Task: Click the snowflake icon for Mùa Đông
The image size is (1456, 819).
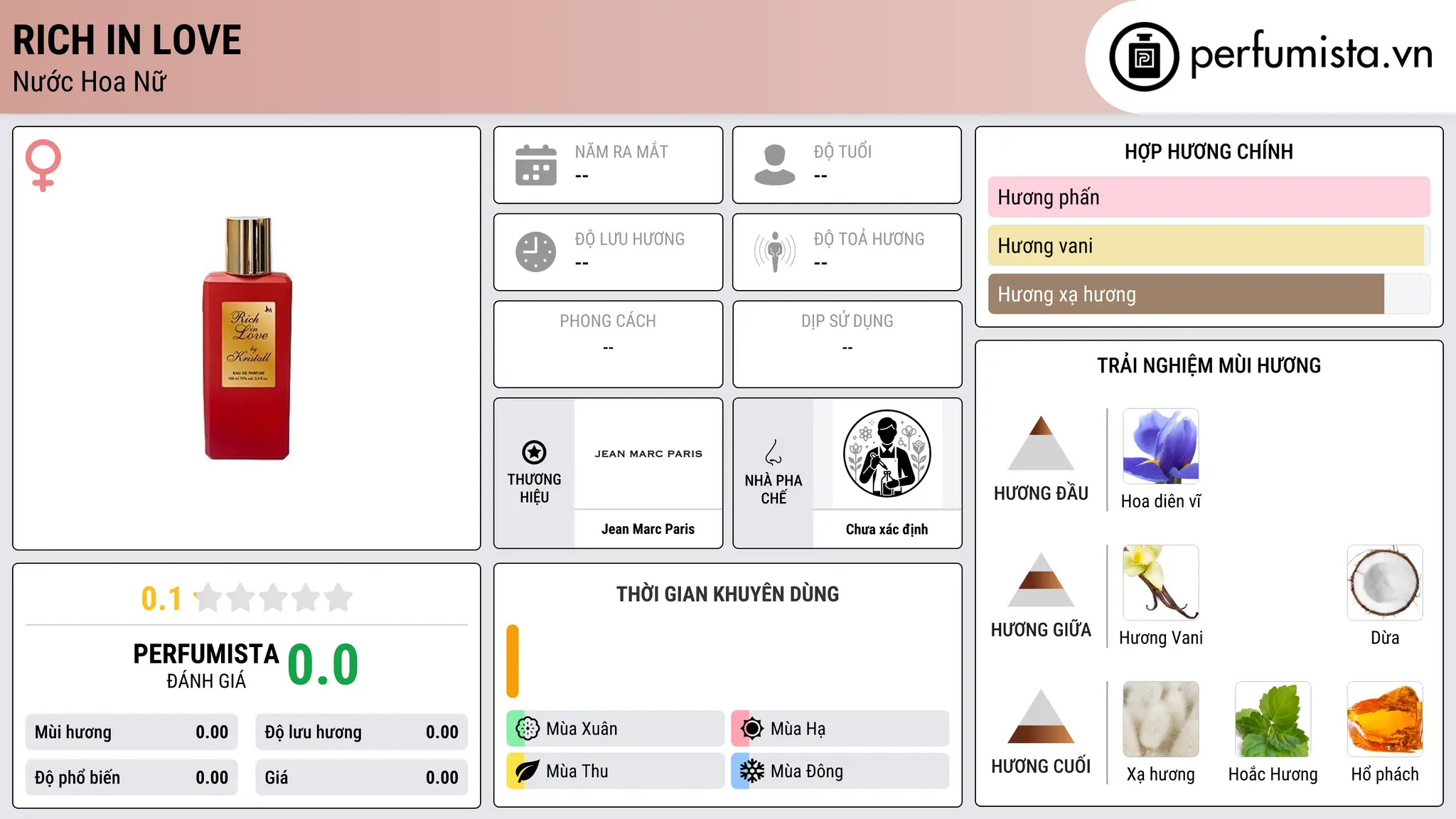Action: (x=752, y=771)
